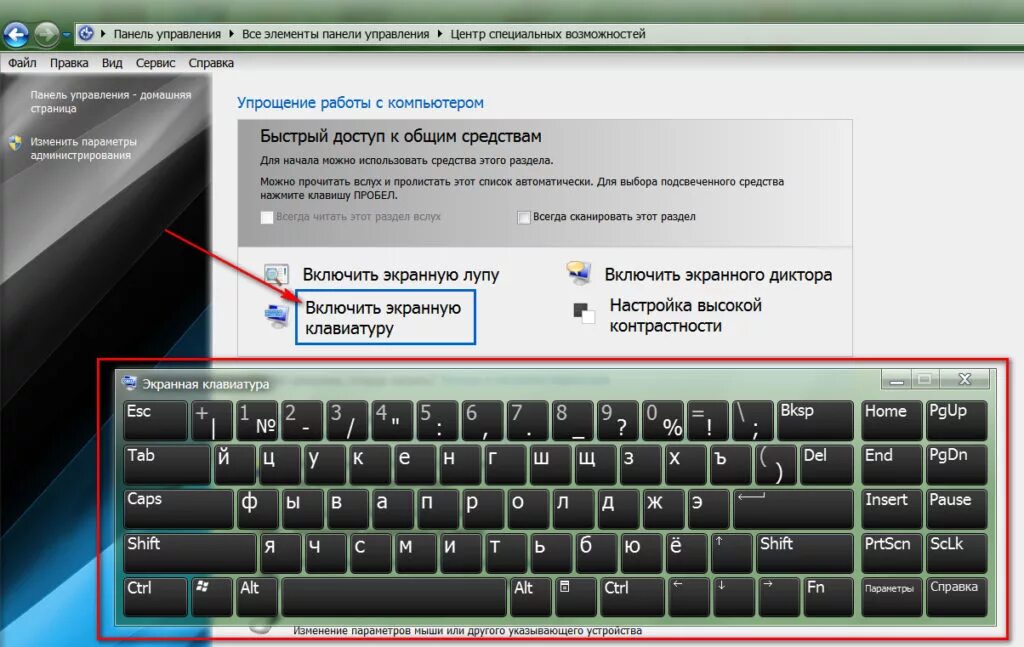Tap the right arrow key
Image resolution: width=1024 pixels, height=647 pixels.
tap(779, 596)
